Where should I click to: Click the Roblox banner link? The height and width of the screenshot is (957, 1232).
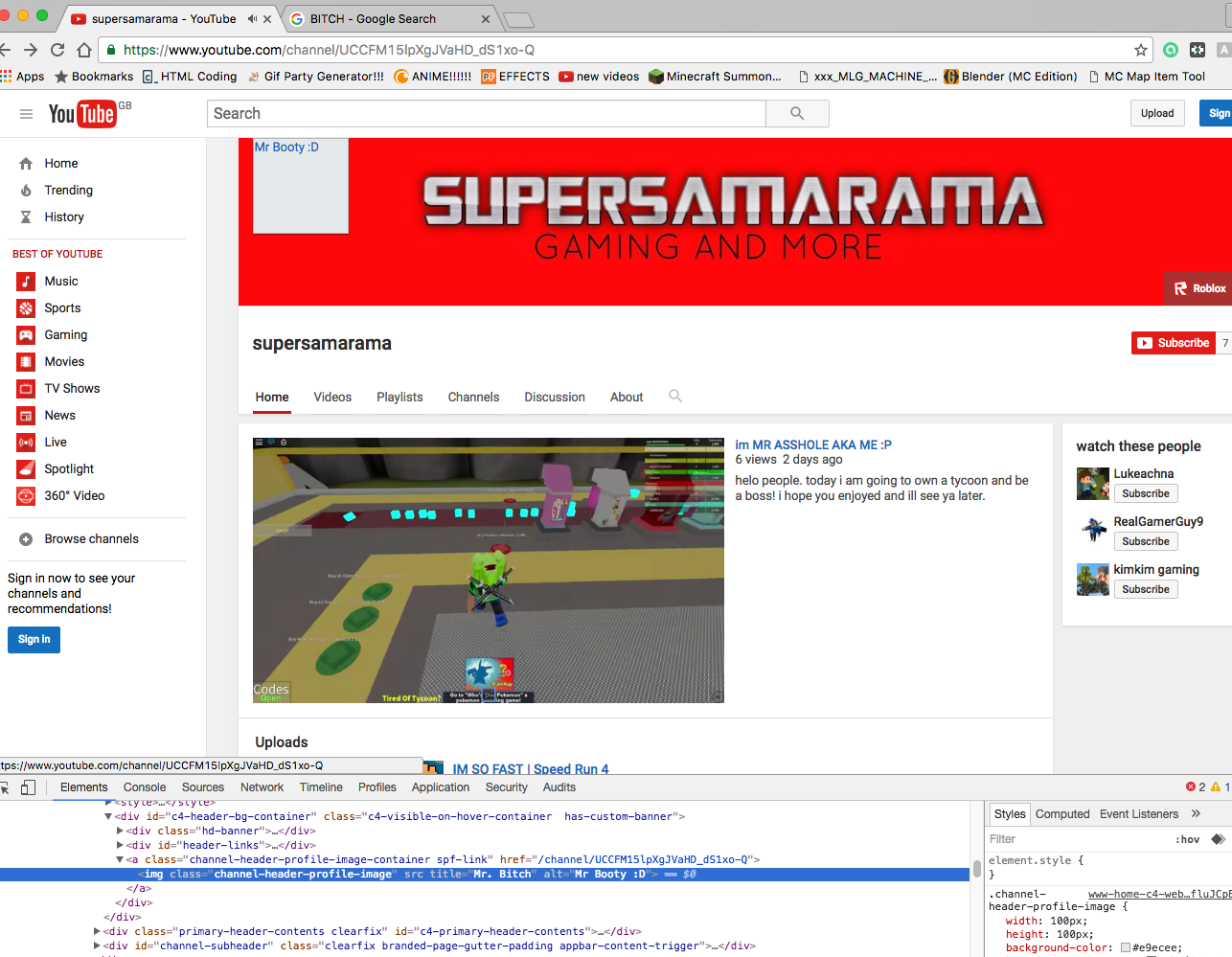pos(1198,288)
